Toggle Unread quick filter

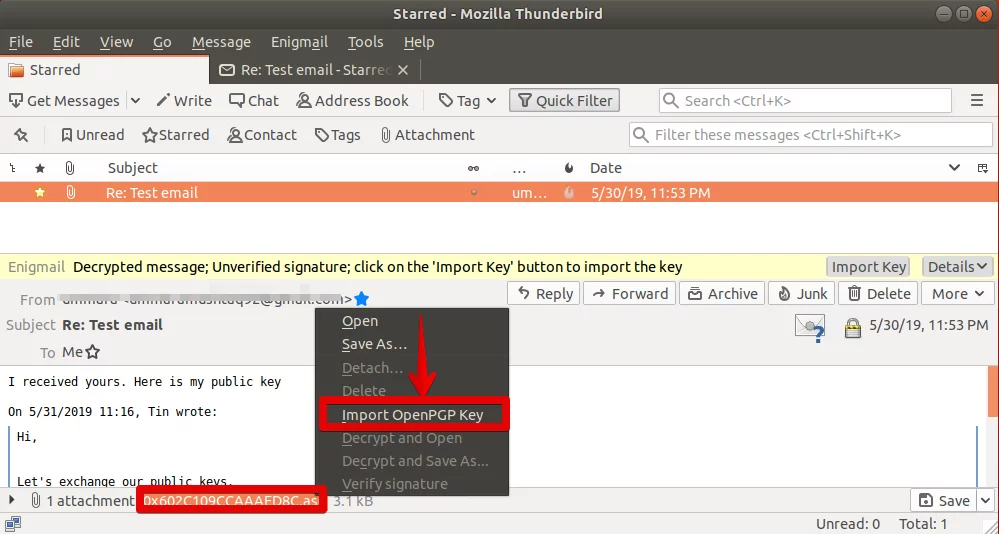coord(92,135)
